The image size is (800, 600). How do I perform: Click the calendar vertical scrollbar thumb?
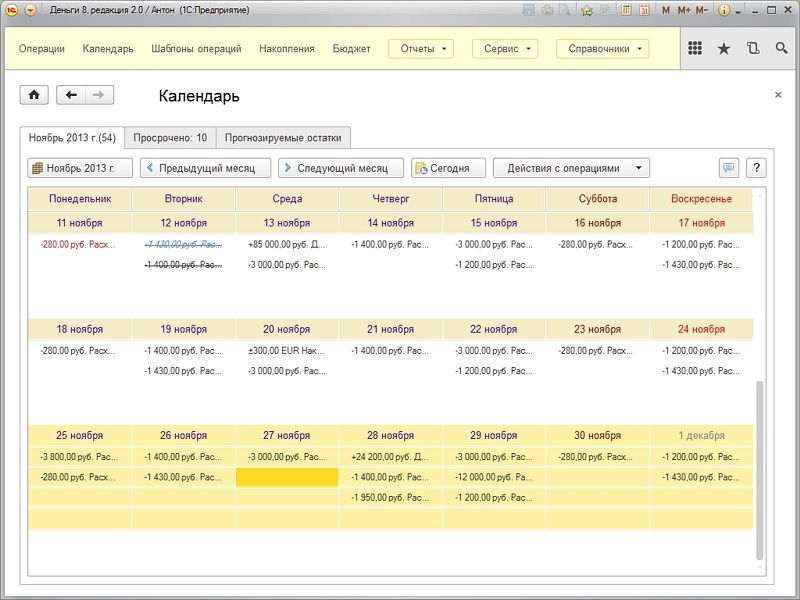tap(760, 469)
